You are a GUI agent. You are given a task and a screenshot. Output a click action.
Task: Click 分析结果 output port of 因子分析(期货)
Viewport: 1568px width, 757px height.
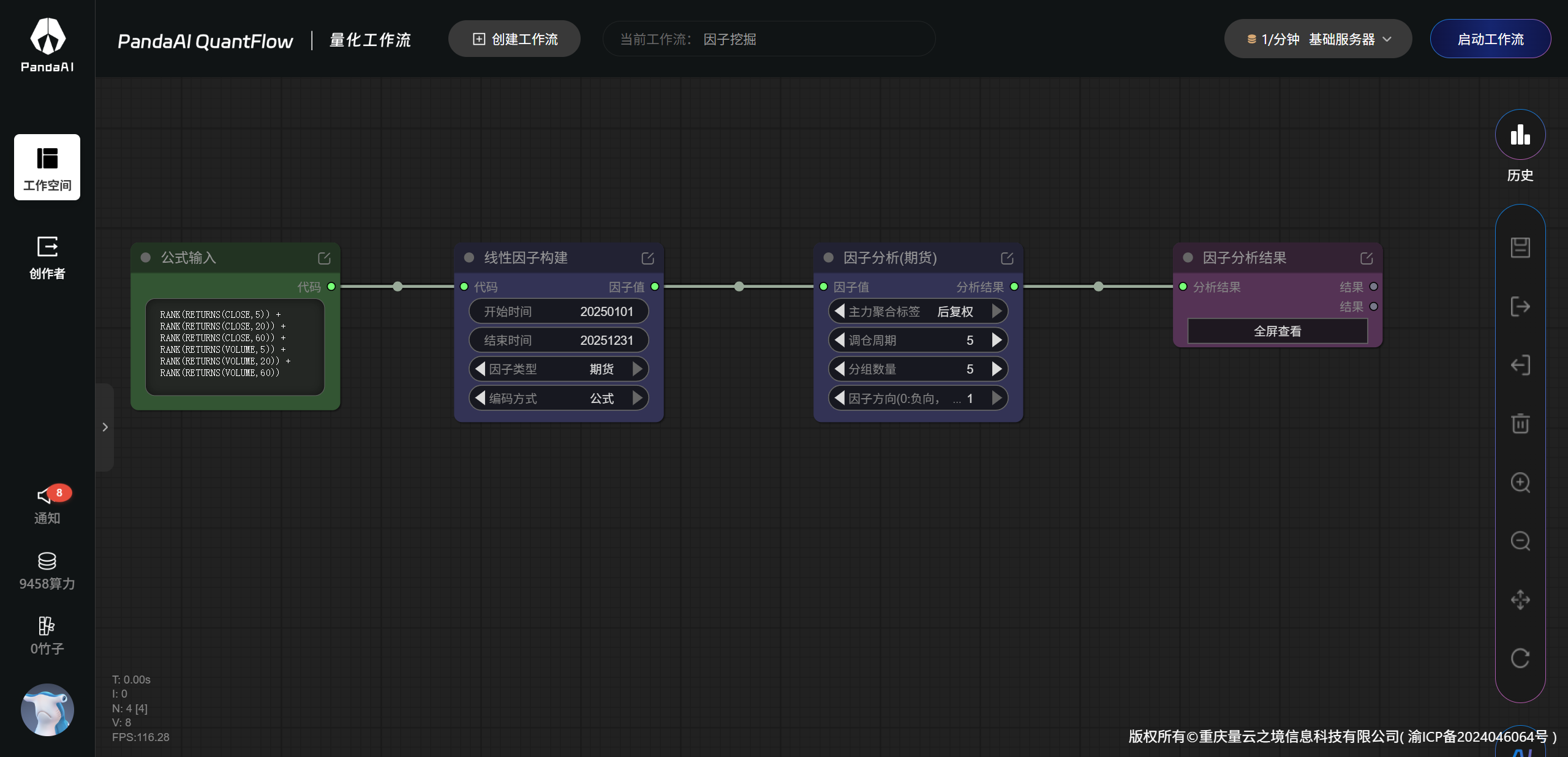[x=1014, y=287]
